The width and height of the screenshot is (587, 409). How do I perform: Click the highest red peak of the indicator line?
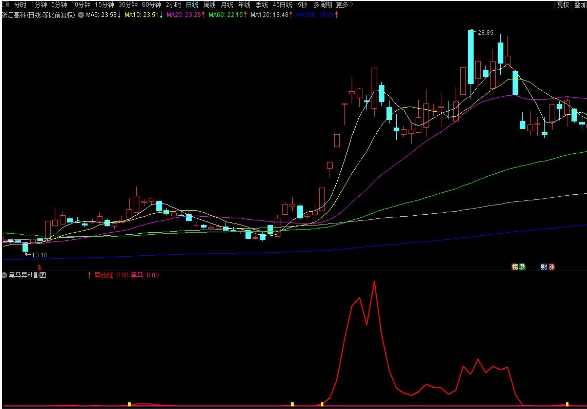click(x=374, y=283)
